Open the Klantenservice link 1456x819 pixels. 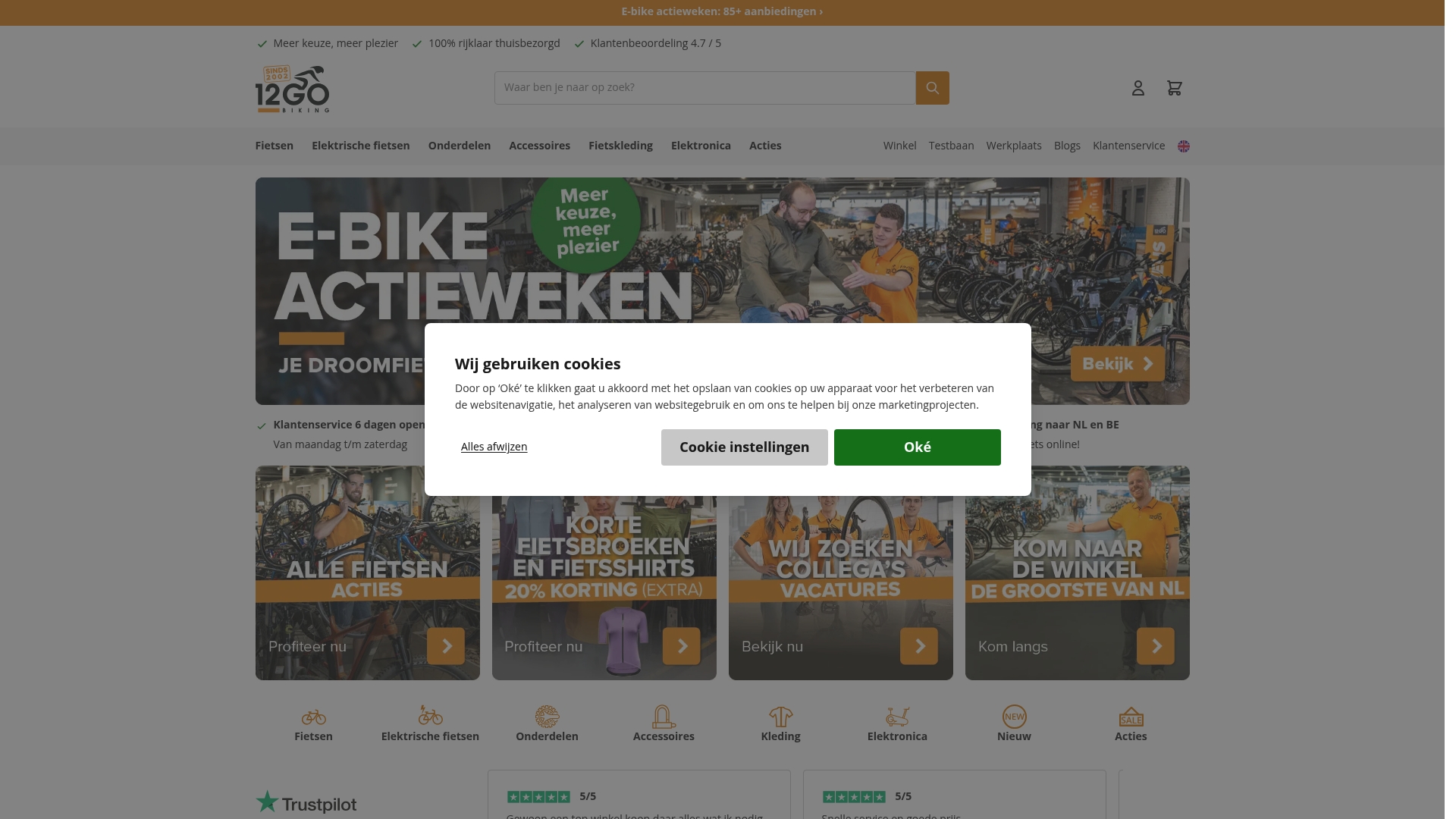click(1128, 146)
